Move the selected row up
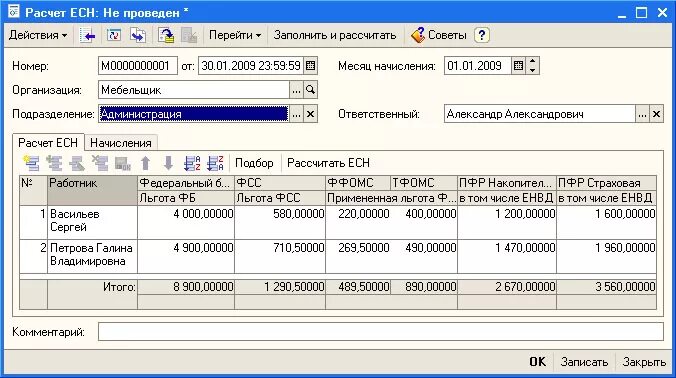Screen dimensions: 676x378 145,163
